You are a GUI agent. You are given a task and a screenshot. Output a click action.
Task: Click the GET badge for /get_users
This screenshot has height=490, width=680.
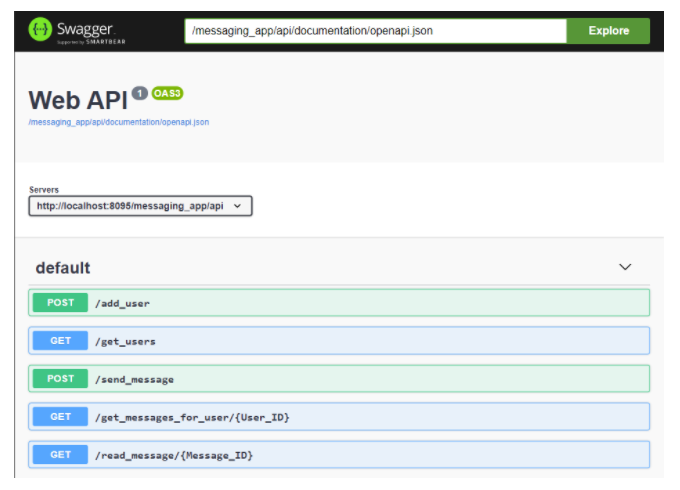[60, 341]
